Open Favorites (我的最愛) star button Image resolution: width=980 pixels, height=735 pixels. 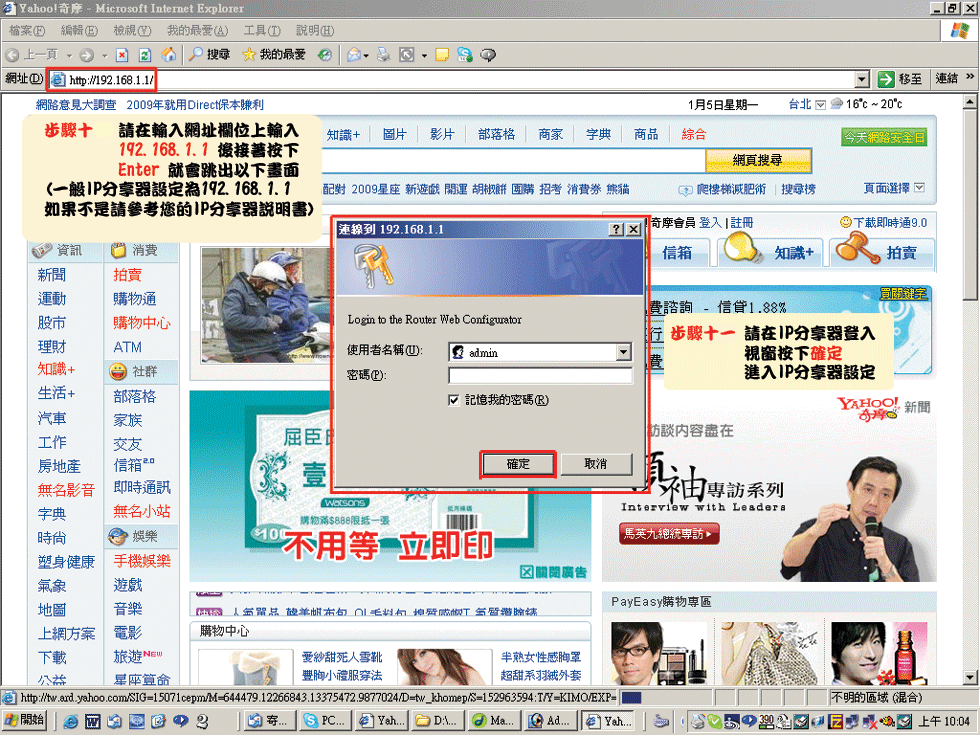(274, 54)
